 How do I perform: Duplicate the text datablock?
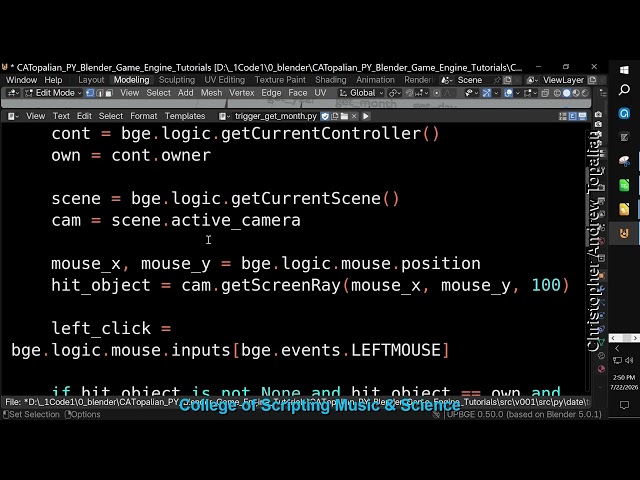pyautogui.click(x=335, y=116)
